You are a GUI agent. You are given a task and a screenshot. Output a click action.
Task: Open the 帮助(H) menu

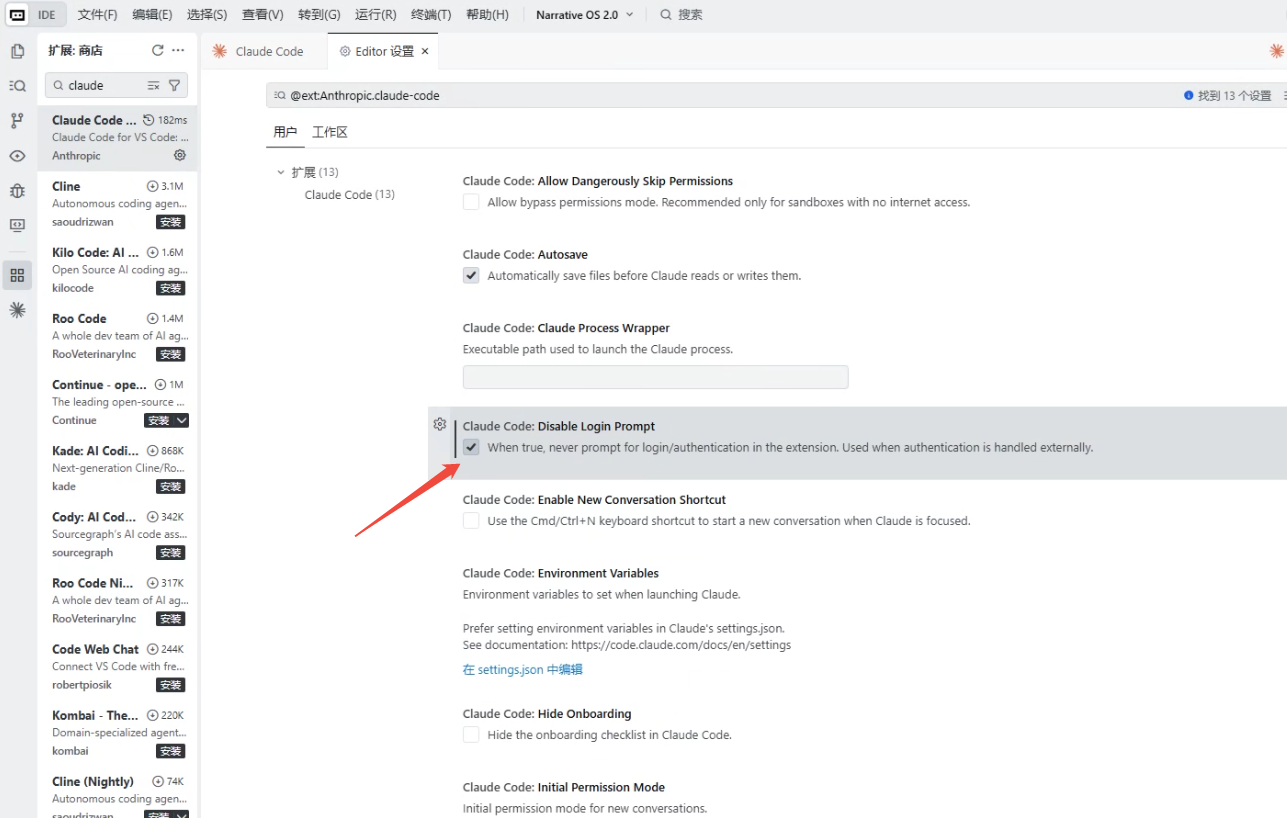pyautogui.click(x=487, y=15)
